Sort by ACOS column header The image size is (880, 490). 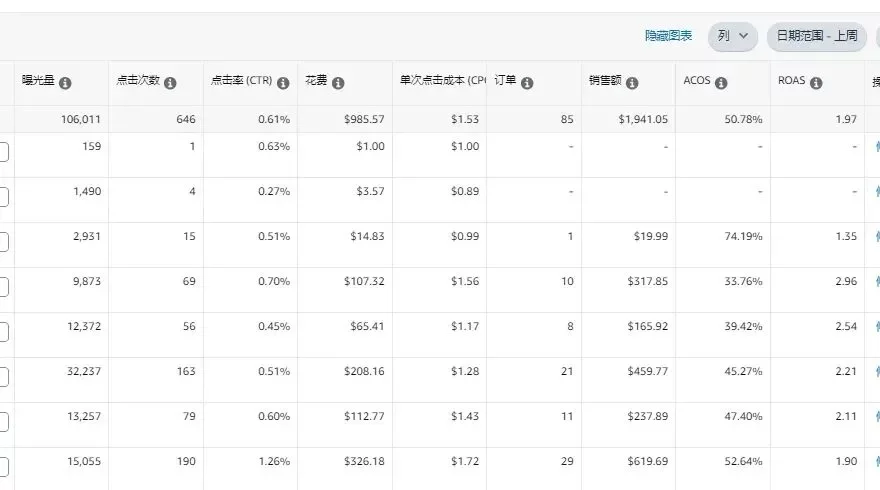696,80
